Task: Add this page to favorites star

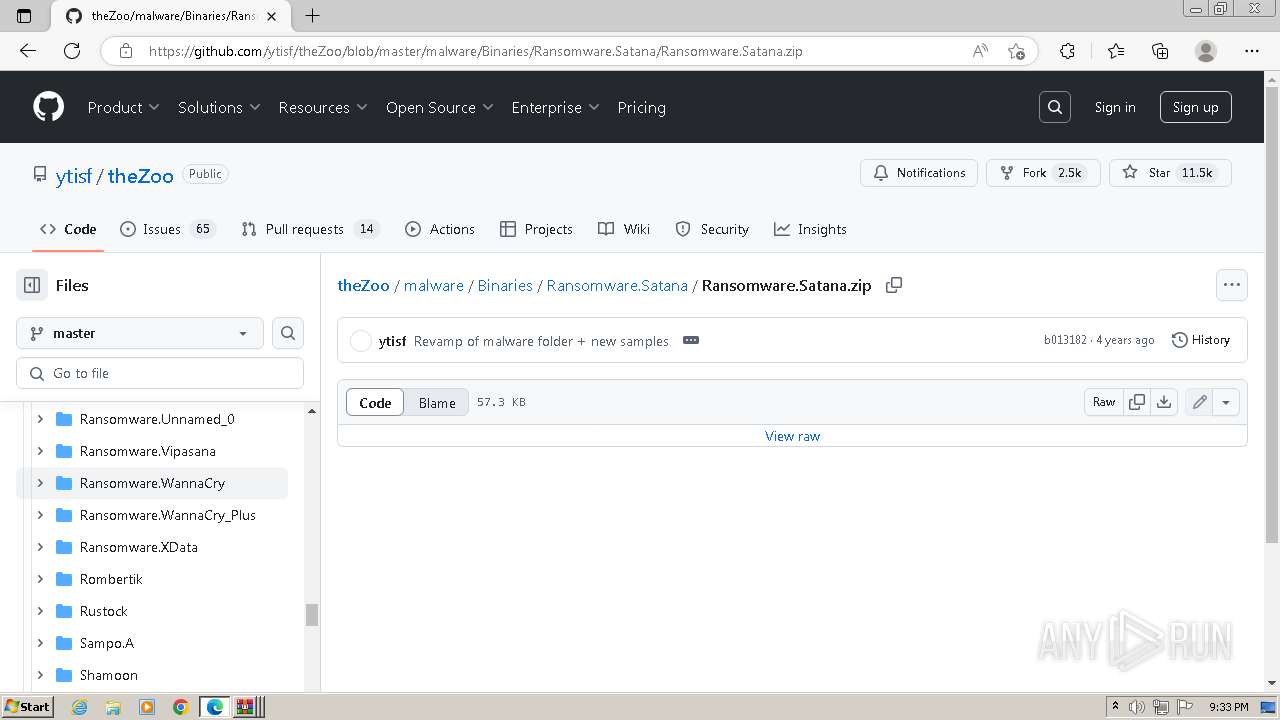Action: [1017, 51]
